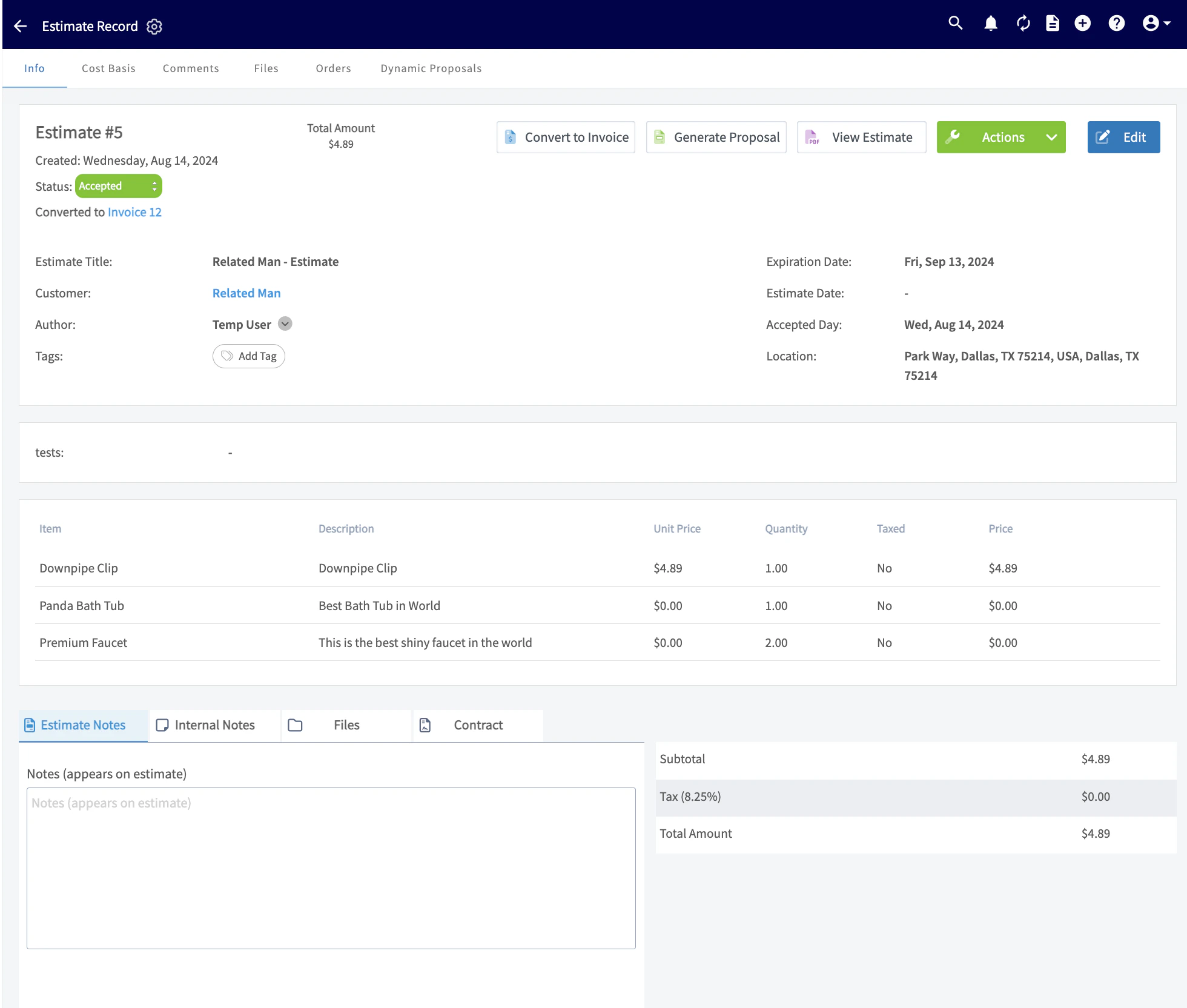Viewport: 1187px width, 1008px height.
Task: Open the Dynamic Proposals tab
Action: point(431,68)
